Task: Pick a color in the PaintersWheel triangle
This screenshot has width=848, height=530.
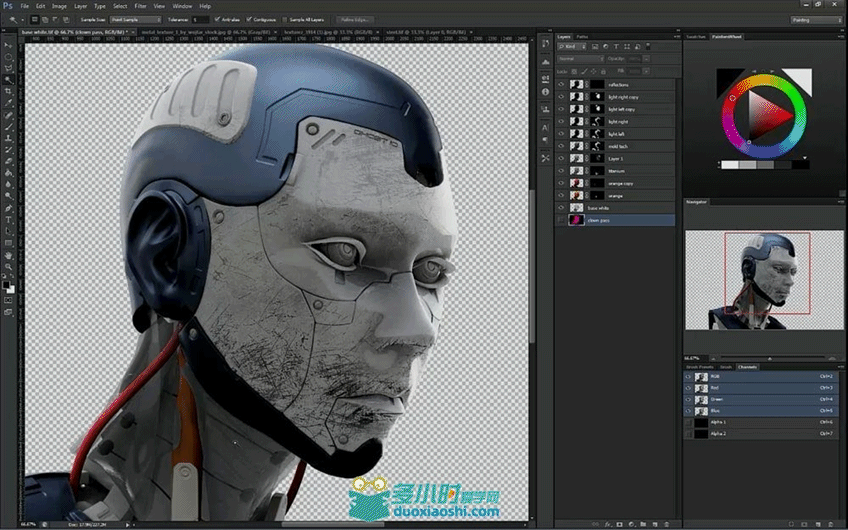Action: click(x=766, y=115)
